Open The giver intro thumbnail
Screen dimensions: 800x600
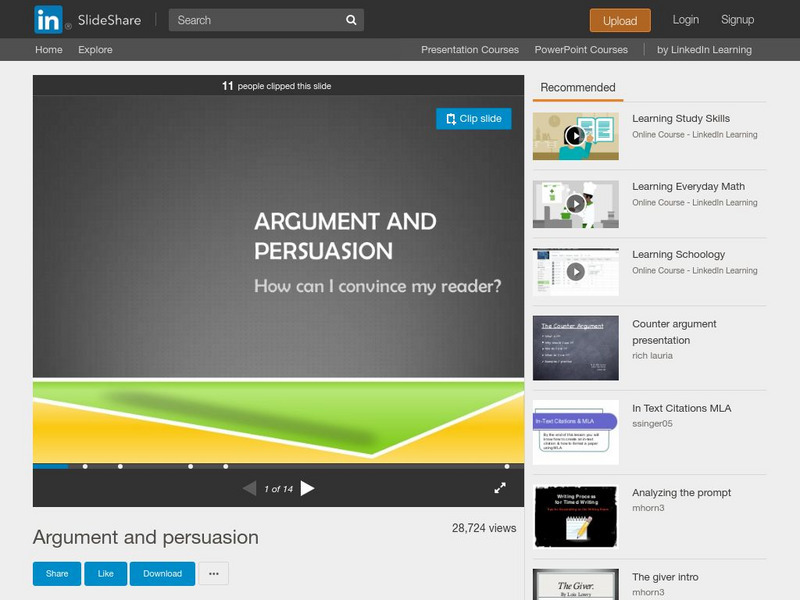click(576, 585)
